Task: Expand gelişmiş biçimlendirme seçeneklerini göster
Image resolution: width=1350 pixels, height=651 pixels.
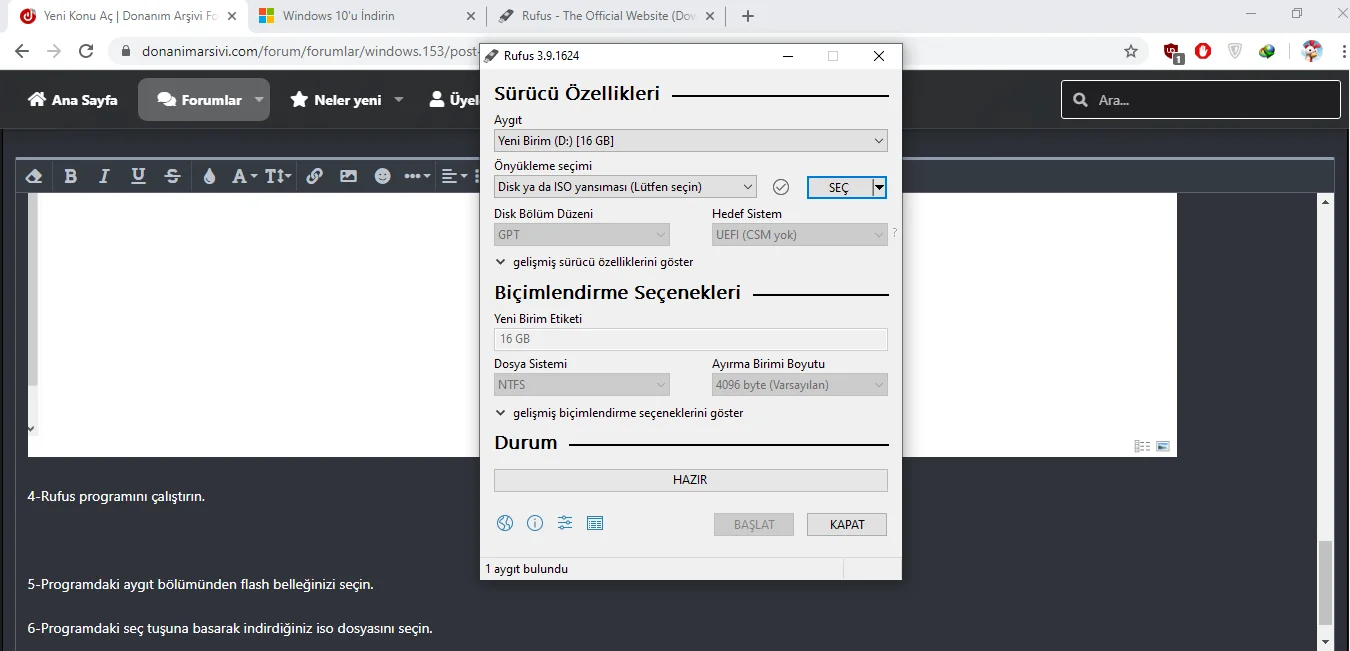Action: coord(619,413)
